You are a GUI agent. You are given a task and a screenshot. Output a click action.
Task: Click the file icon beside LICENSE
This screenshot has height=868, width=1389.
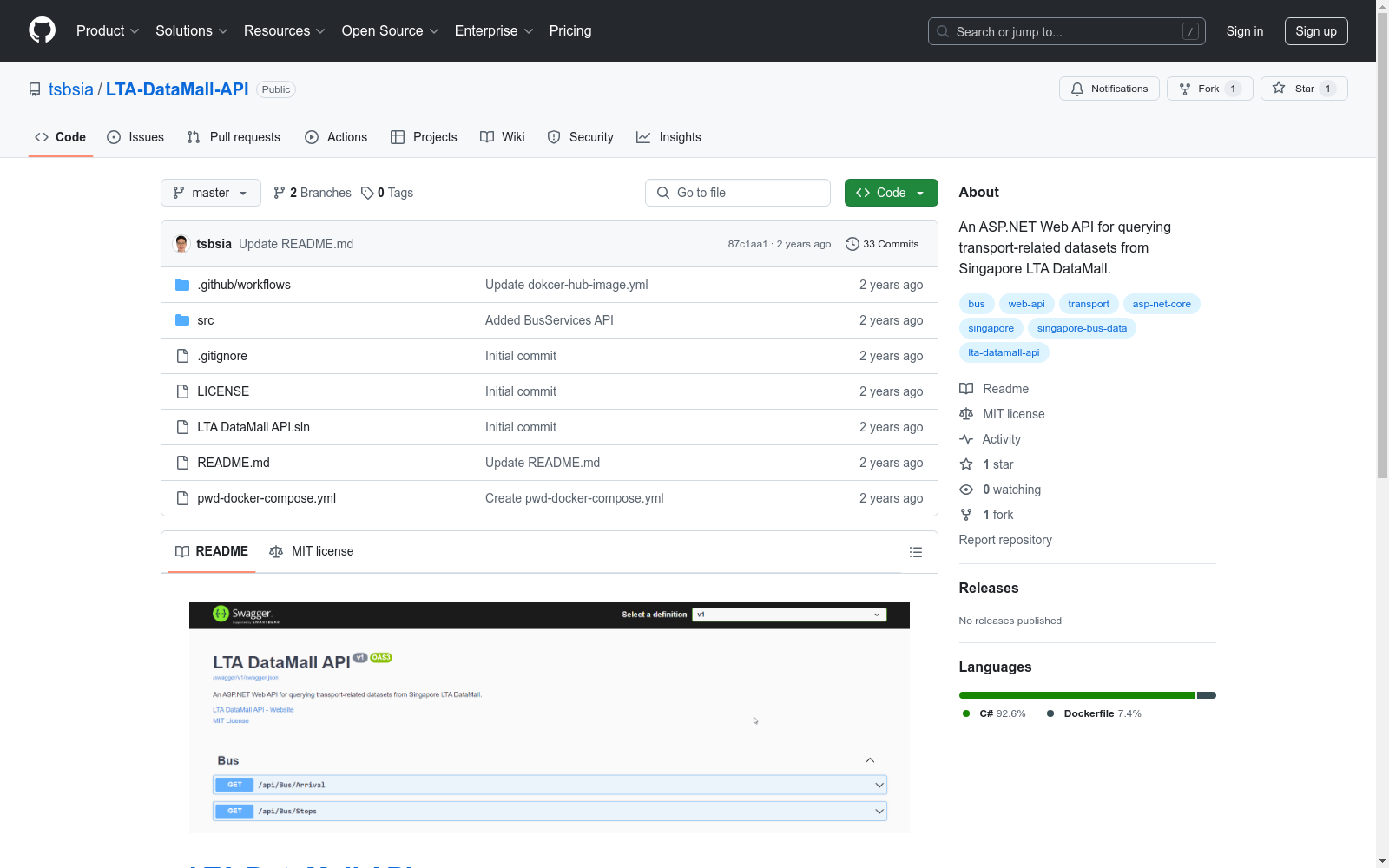click(x=182, y=391)
